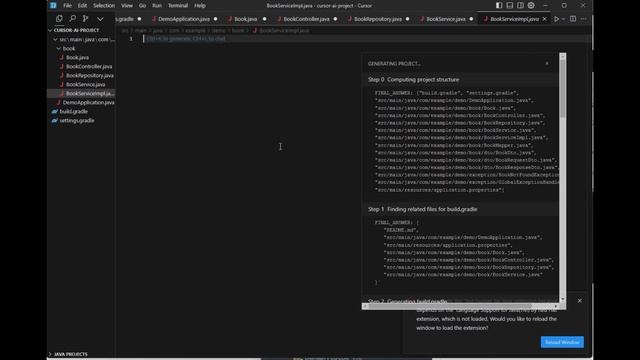The width and height of the screenshot is (640, 360).
Task: Click the Generating Project horizontal scrollbar
Action: point(449,306)
